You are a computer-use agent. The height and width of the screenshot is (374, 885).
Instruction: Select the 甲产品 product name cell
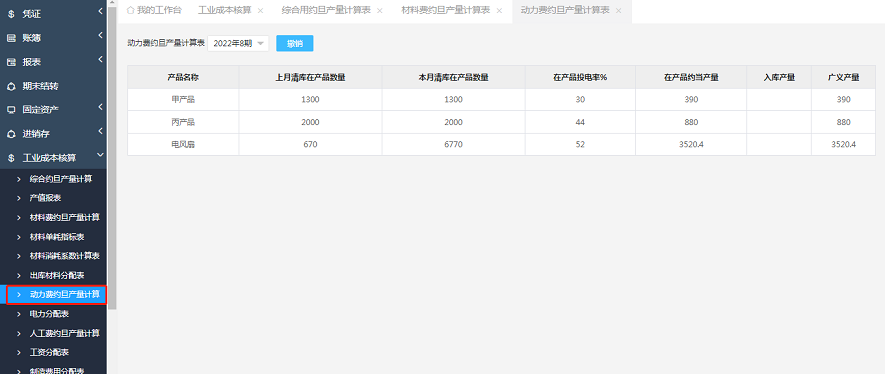pos(183,99)
